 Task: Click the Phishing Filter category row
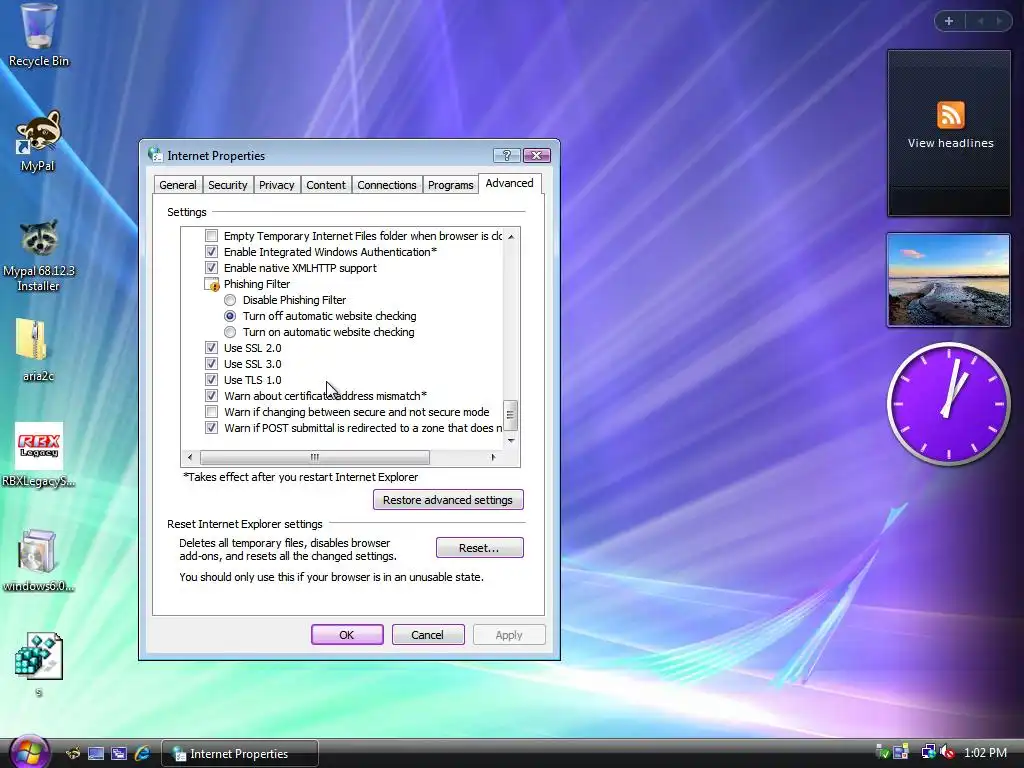tap(248, 284)
